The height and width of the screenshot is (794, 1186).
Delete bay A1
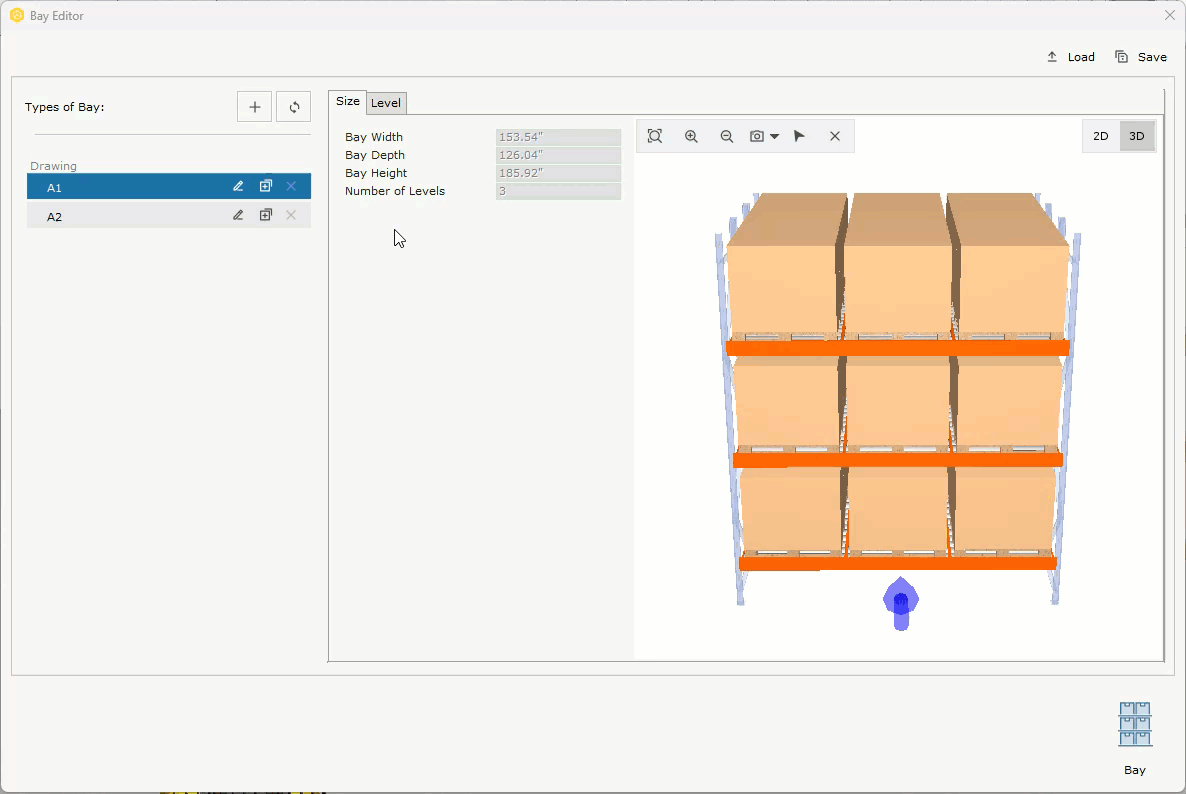point(291,186)
